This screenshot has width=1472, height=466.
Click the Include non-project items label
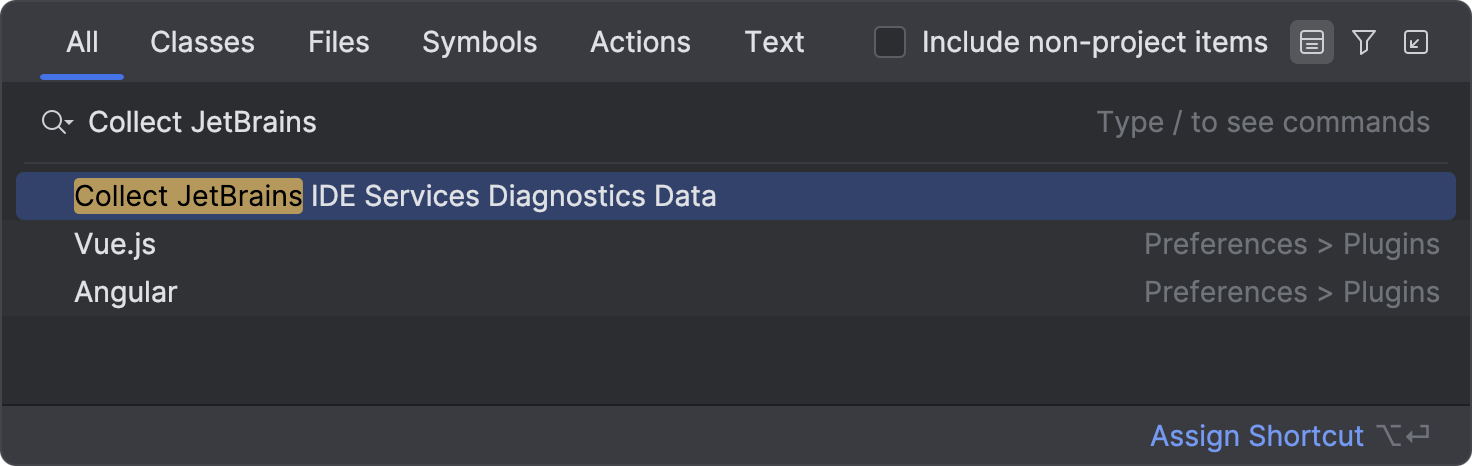[x=1095, y=42]
